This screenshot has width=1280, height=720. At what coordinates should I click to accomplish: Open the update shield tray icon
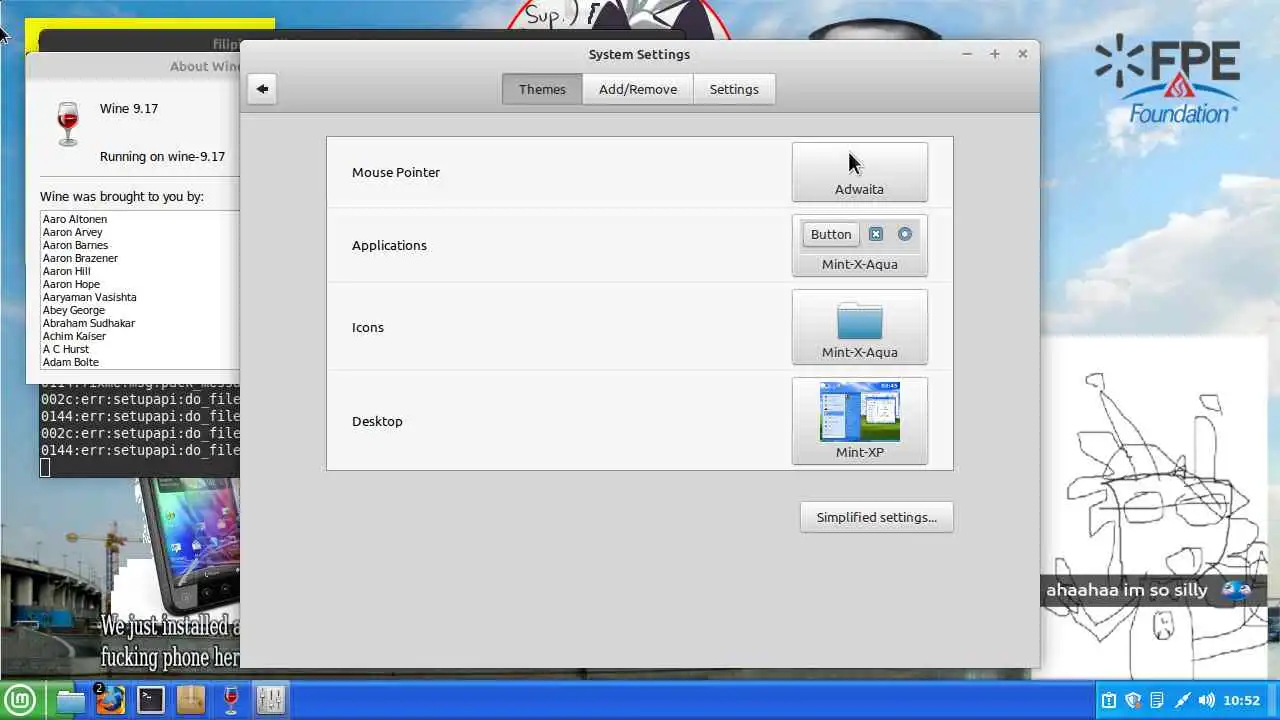coord(1133,700)
